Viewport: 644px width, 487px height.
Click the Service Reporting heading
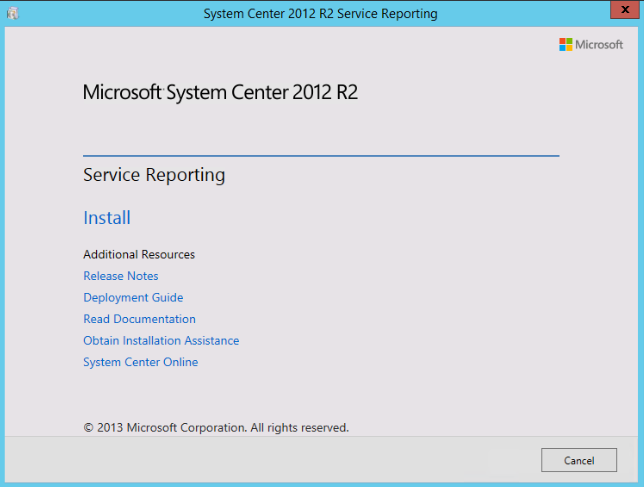[x=154, y=176]
